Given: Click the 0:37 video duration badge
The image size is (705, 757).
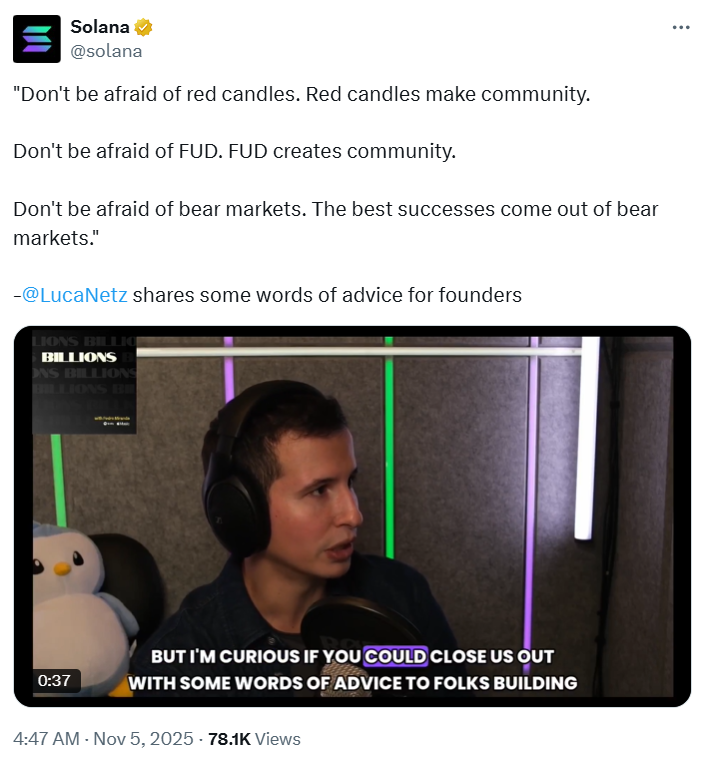Looking at the screenshot, I should click(54, 681).
